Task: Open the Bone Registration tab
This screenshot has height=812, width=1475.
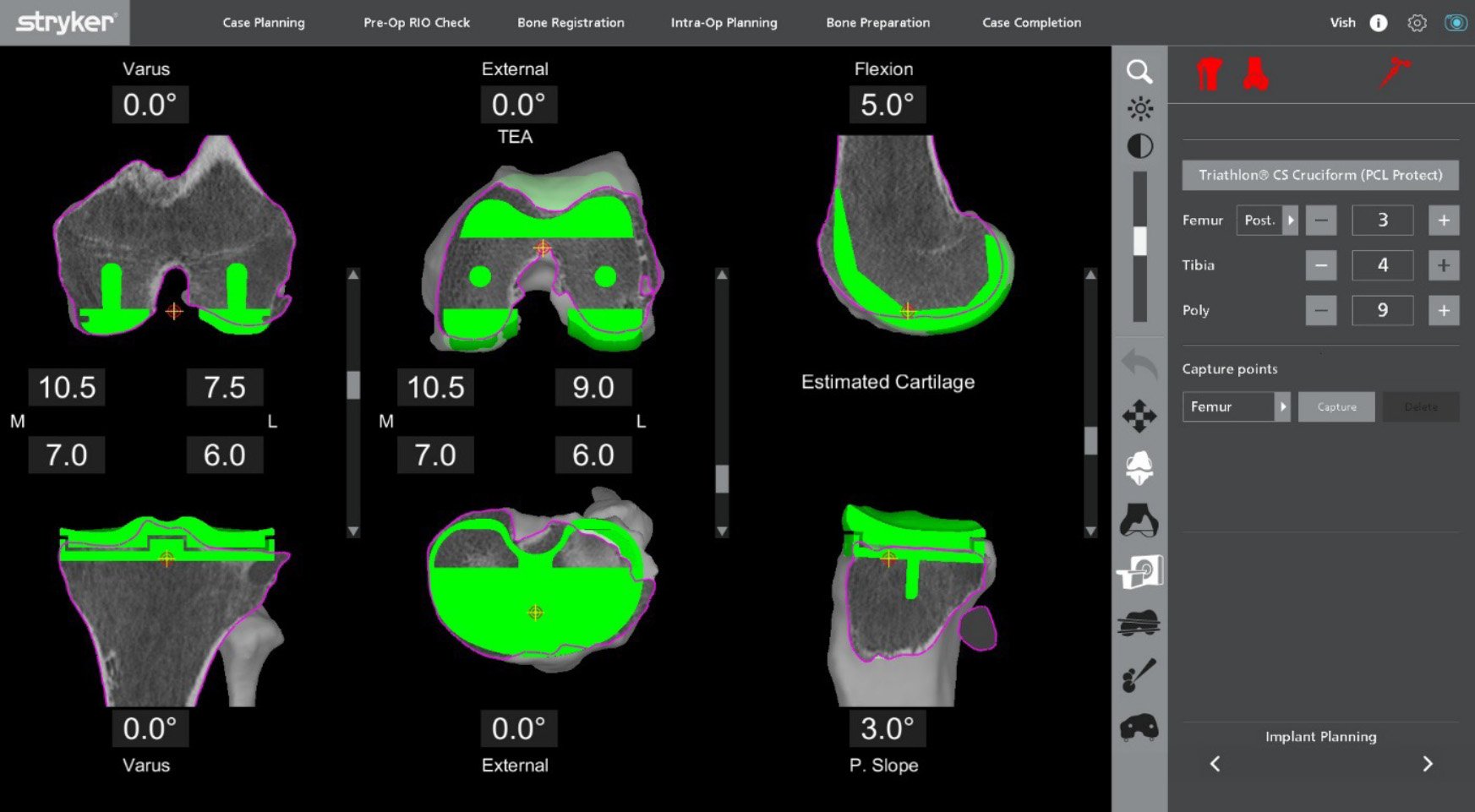Action: [x=571, y=23]
